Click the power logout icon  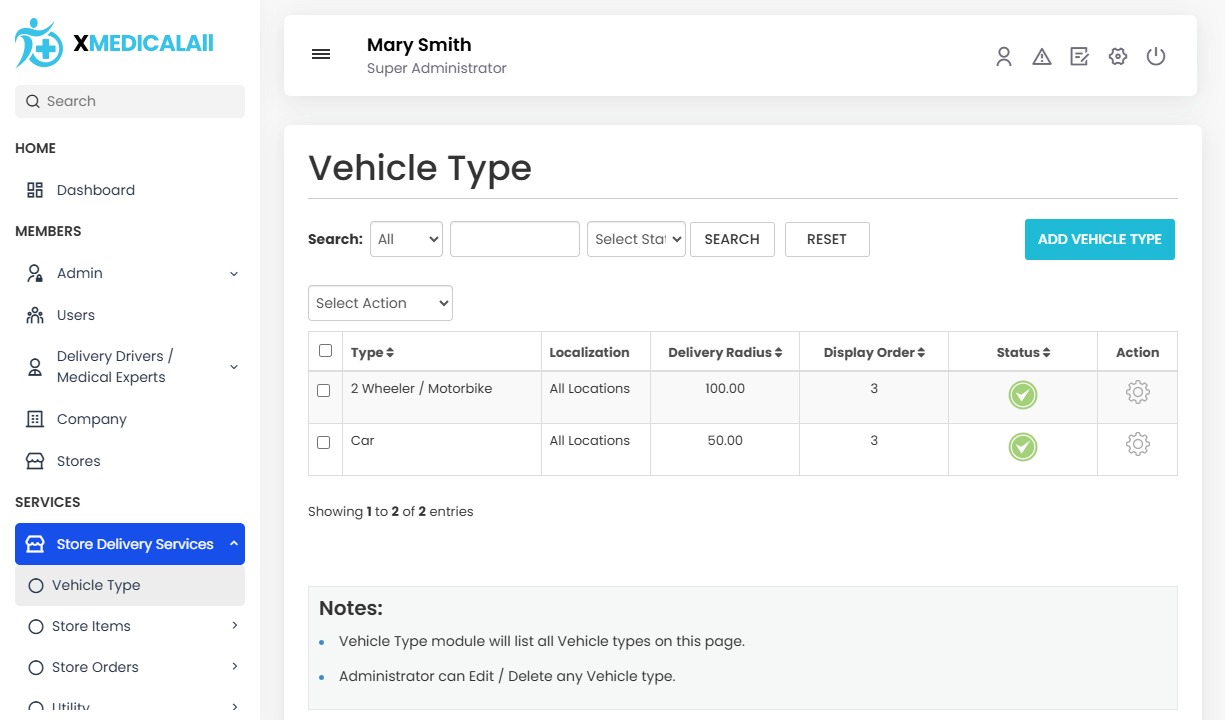[x=1156, y=57]
